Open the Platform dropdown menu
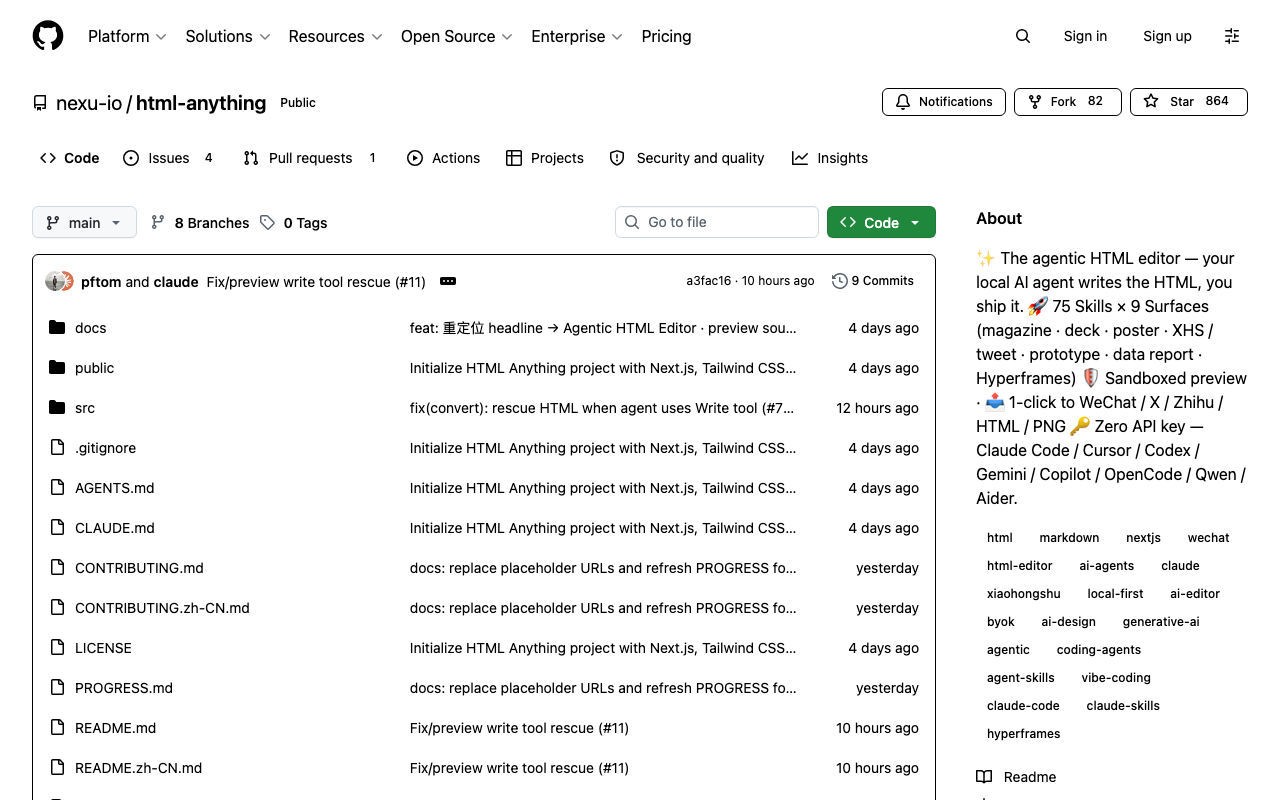Image resolution: width=1280 pixels, height=800 pixels. pos(127,36)
